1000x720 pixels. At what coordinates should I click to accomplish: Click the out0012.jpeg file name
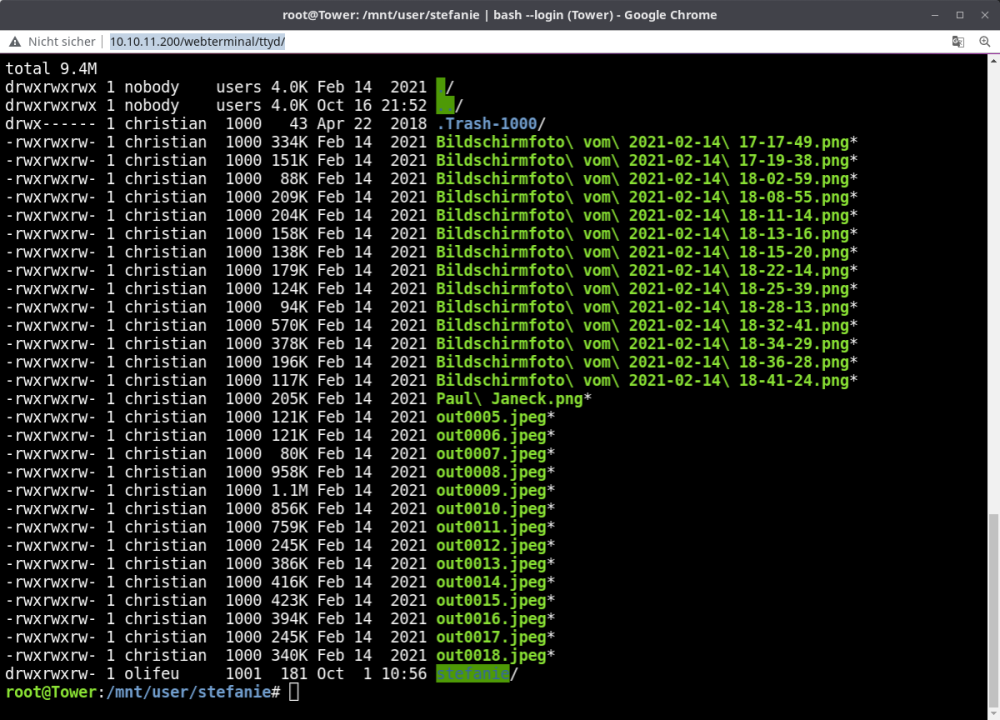[x=495, y=546]
